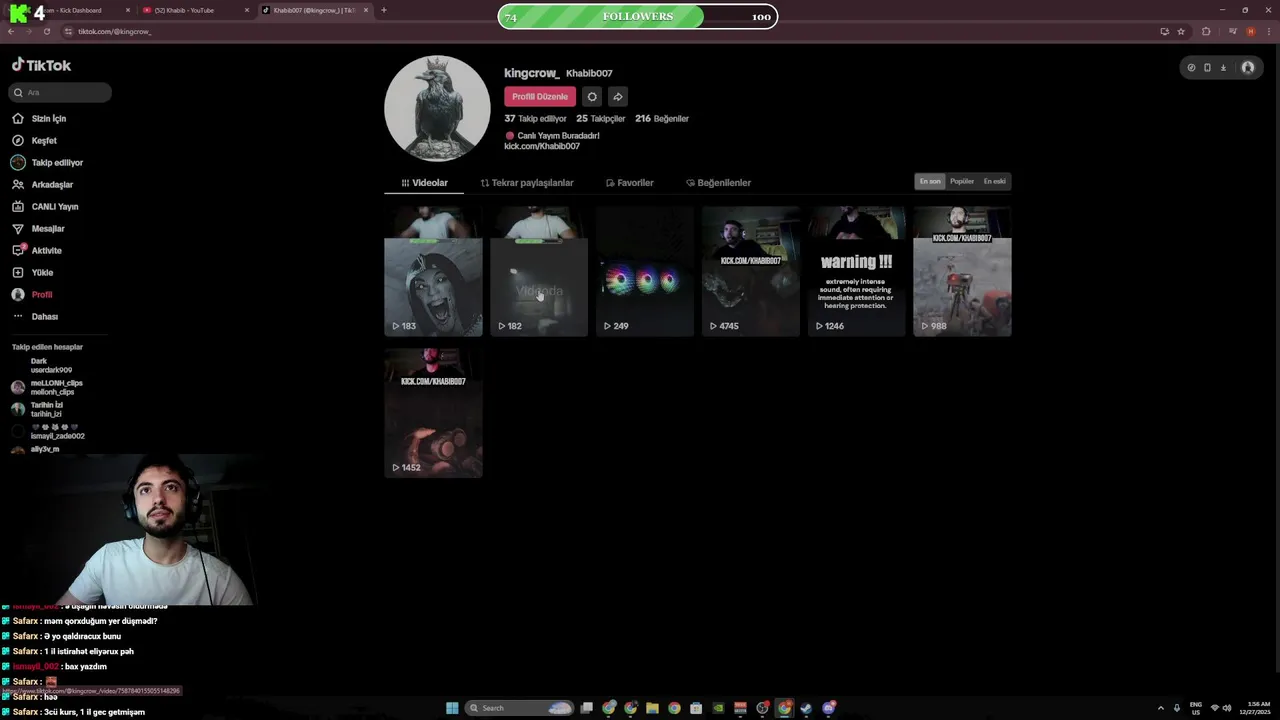Open the video with 1452 views
The image size is (1280, 720).
point(433,412)
